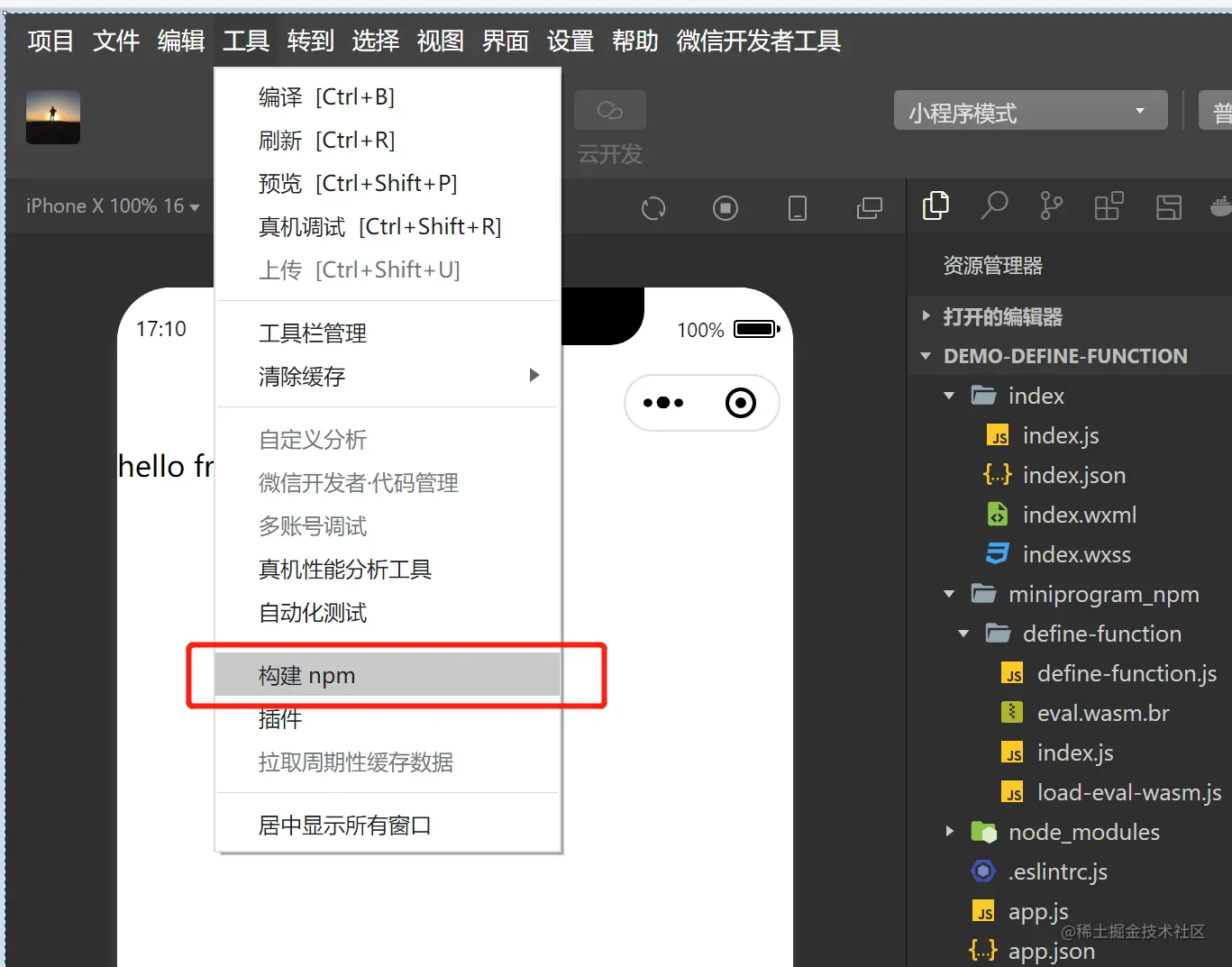Viewport: 1232px width, 967px height.
Task: Choose 自动化测试 in the menu
Action: (388, 612)
